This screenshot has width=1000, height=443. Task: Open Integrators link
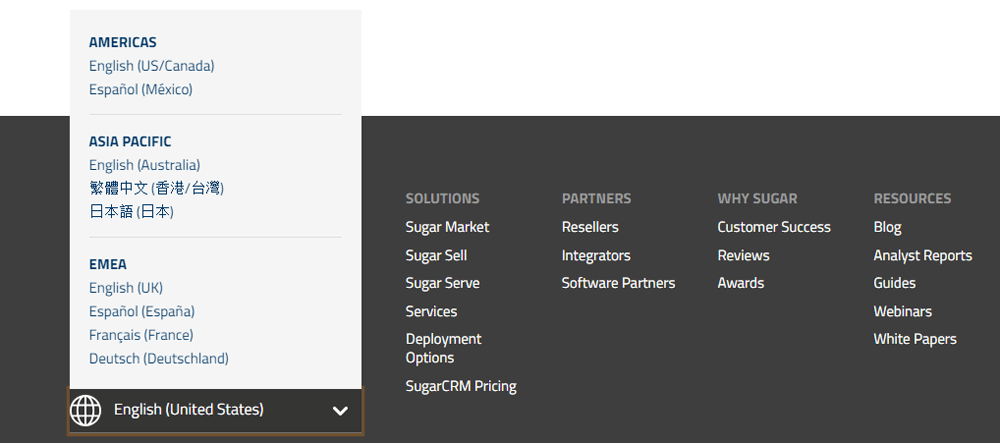click(x=596, y=256)
